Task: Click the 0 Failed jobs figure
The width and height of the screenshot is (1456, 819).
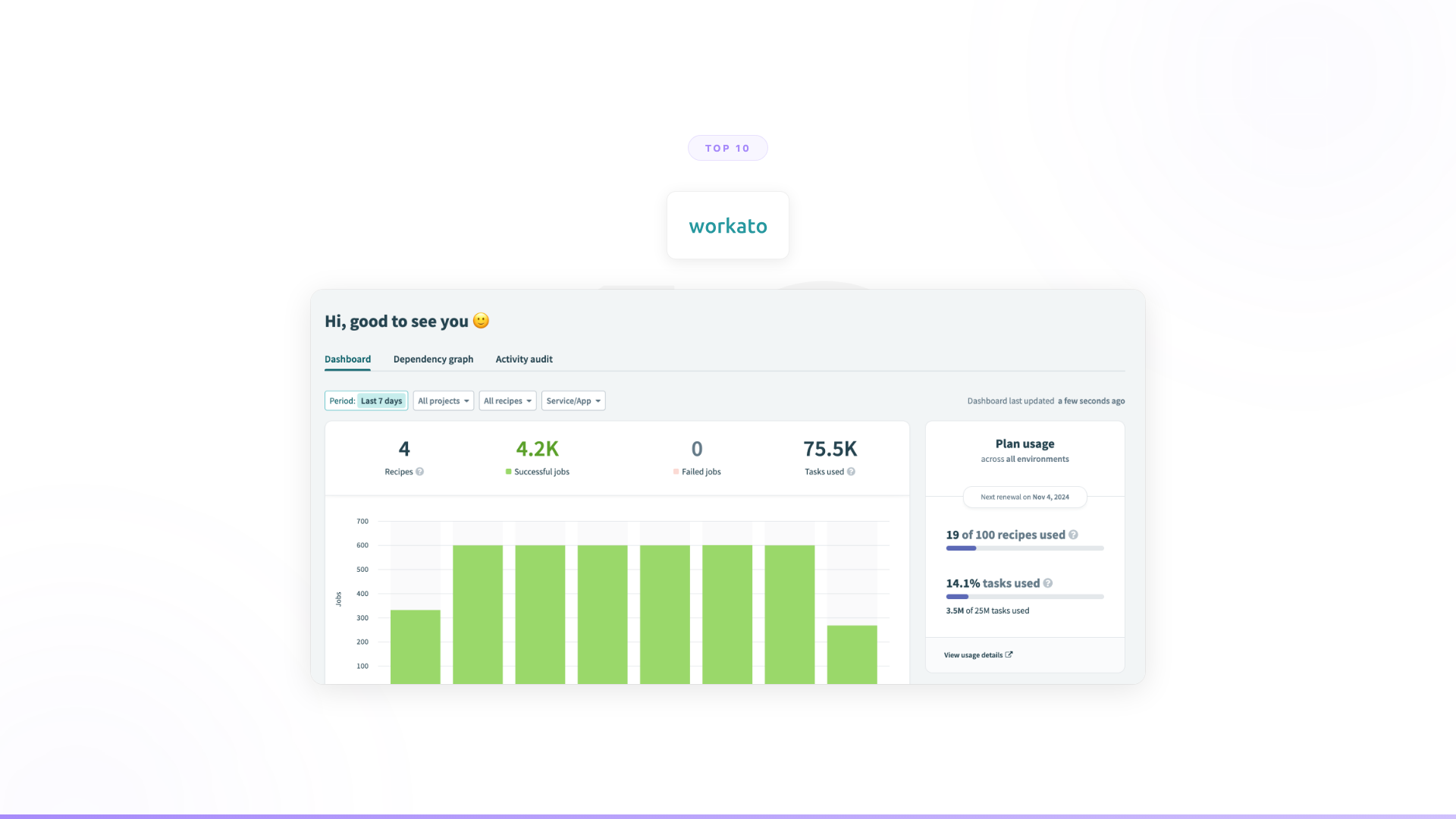Action: (697, 449)
